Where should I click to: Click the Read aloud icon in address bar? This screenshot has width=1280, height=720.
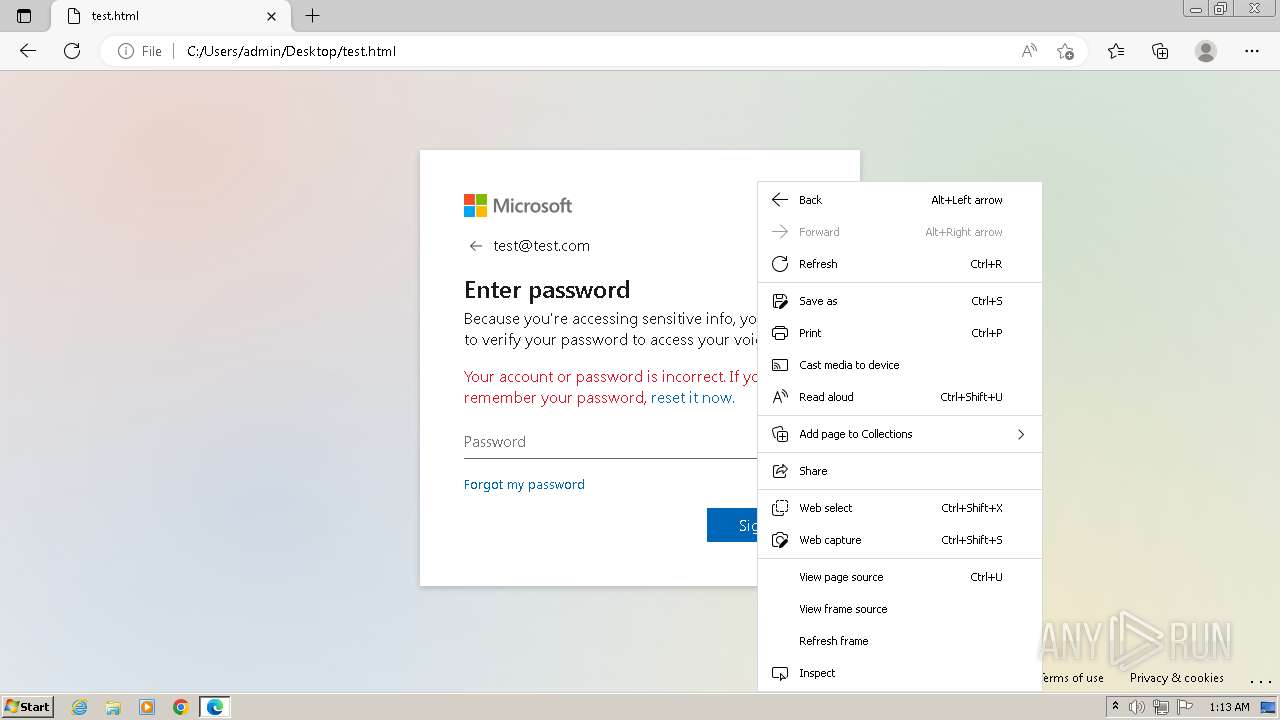pos(1028,51)
